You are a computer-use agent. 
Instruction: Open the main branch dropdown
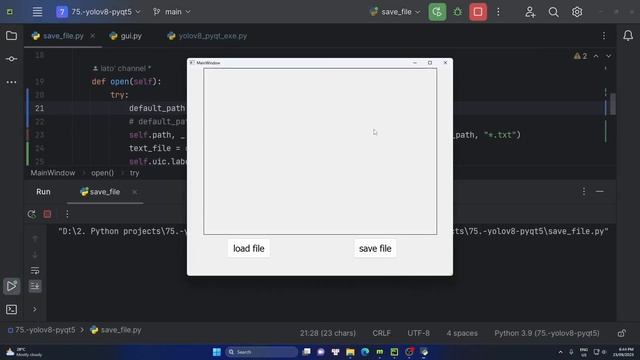(172, 12)
